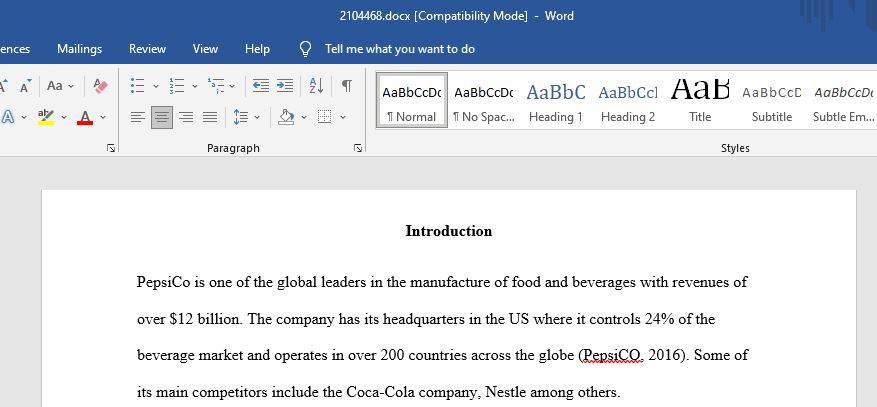The height and width of the screenshot is (407, 877).
Task: Click the Line and Paragraph Spacing icon
Action: 241,117
